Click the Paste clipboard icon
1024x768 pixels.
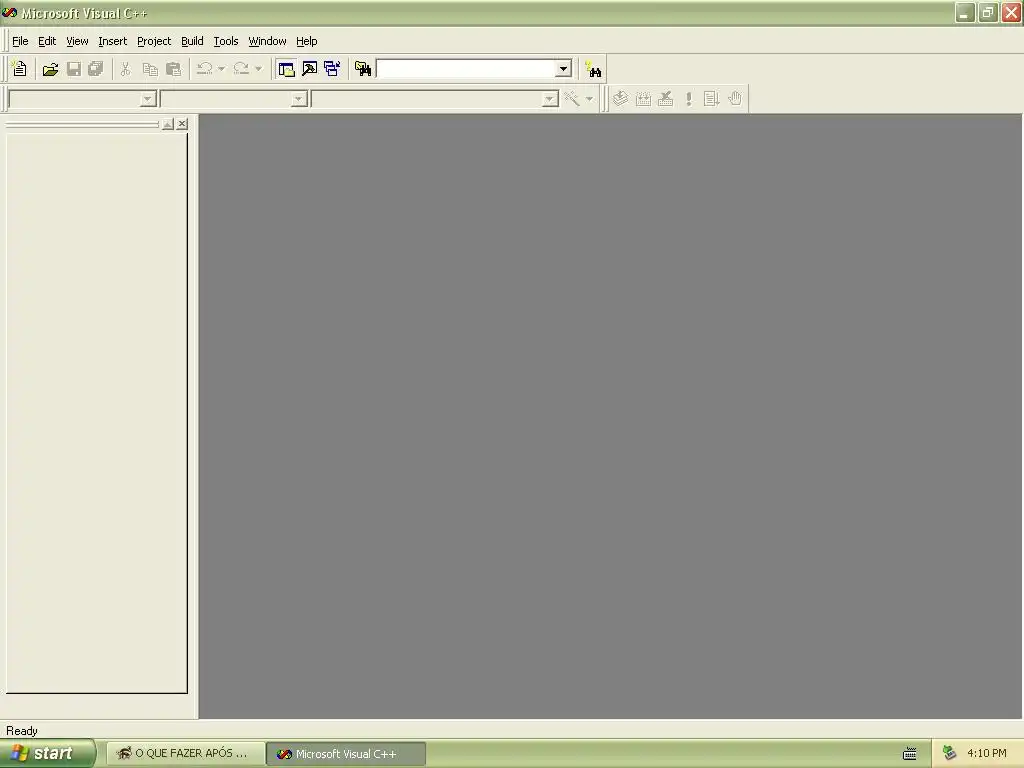pyautogui.click(x=173, y=69)
